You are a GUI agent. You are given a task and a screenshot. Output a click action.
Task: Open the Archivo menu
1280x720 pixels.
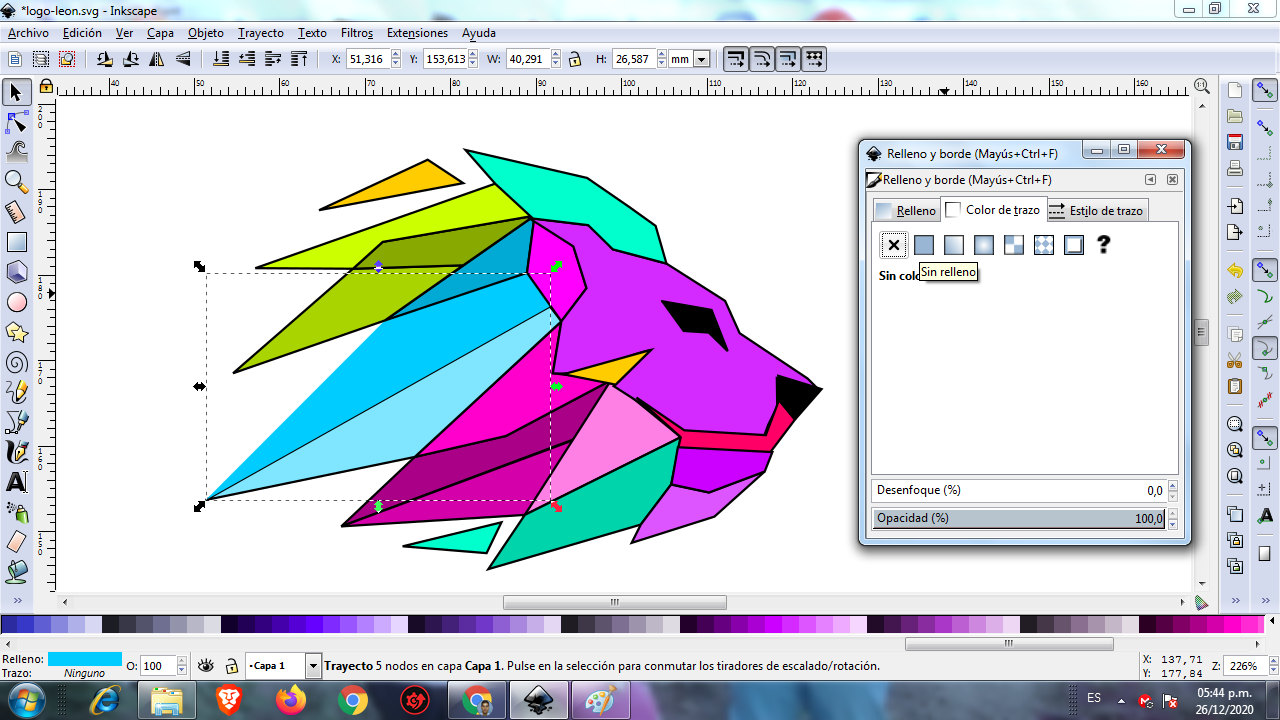pos(28,33)
